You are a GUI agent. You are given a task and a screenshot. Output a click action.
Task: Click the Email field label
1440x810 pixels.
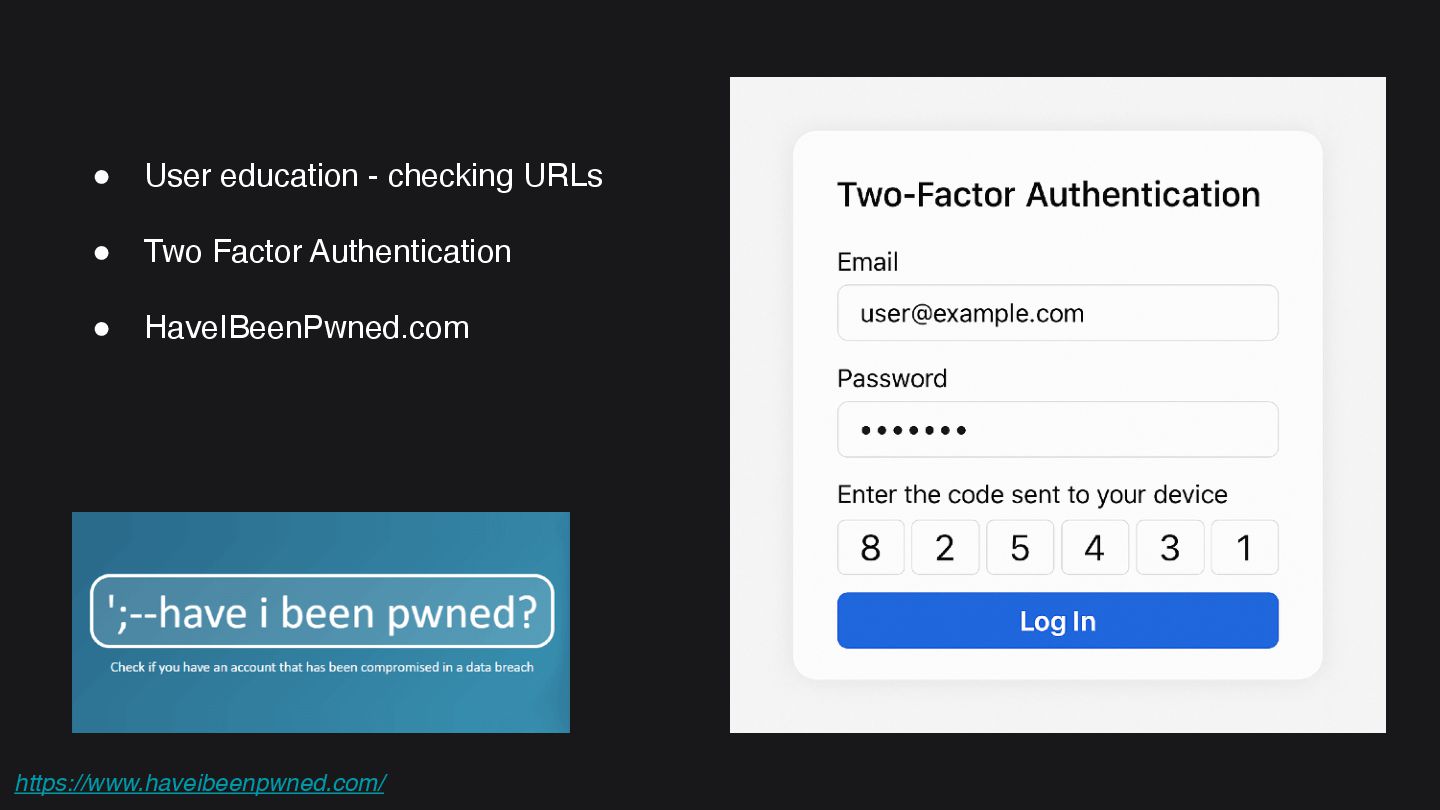pos(867,262)
